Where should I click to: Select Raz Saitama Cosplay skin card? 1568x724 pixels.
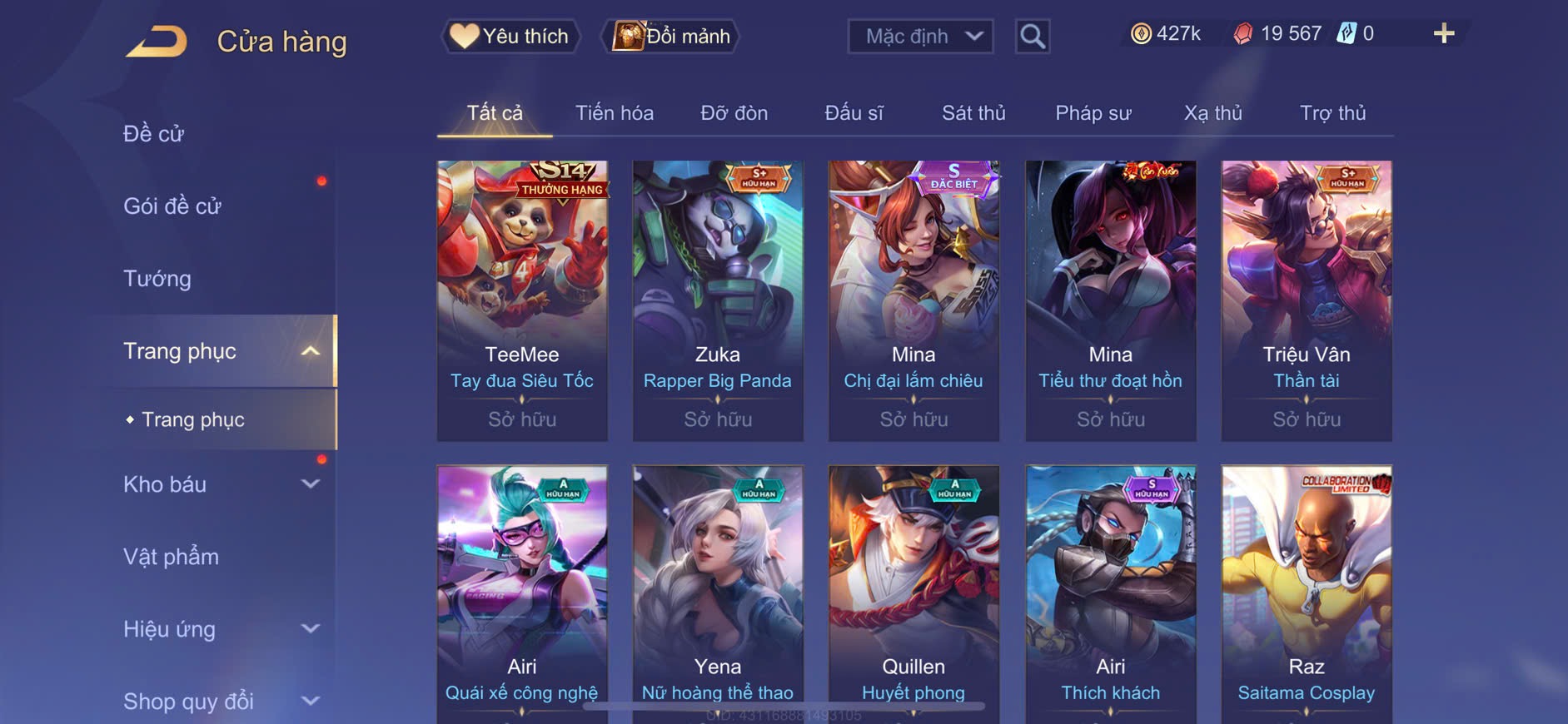point(1307,593)
